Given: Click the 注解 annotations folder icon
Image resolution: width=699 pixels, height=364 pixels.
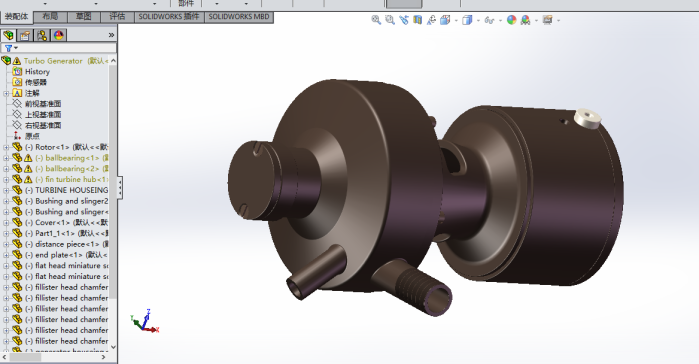Looking at the screenshot, I should pyautogui.click(x=17, y=93).
